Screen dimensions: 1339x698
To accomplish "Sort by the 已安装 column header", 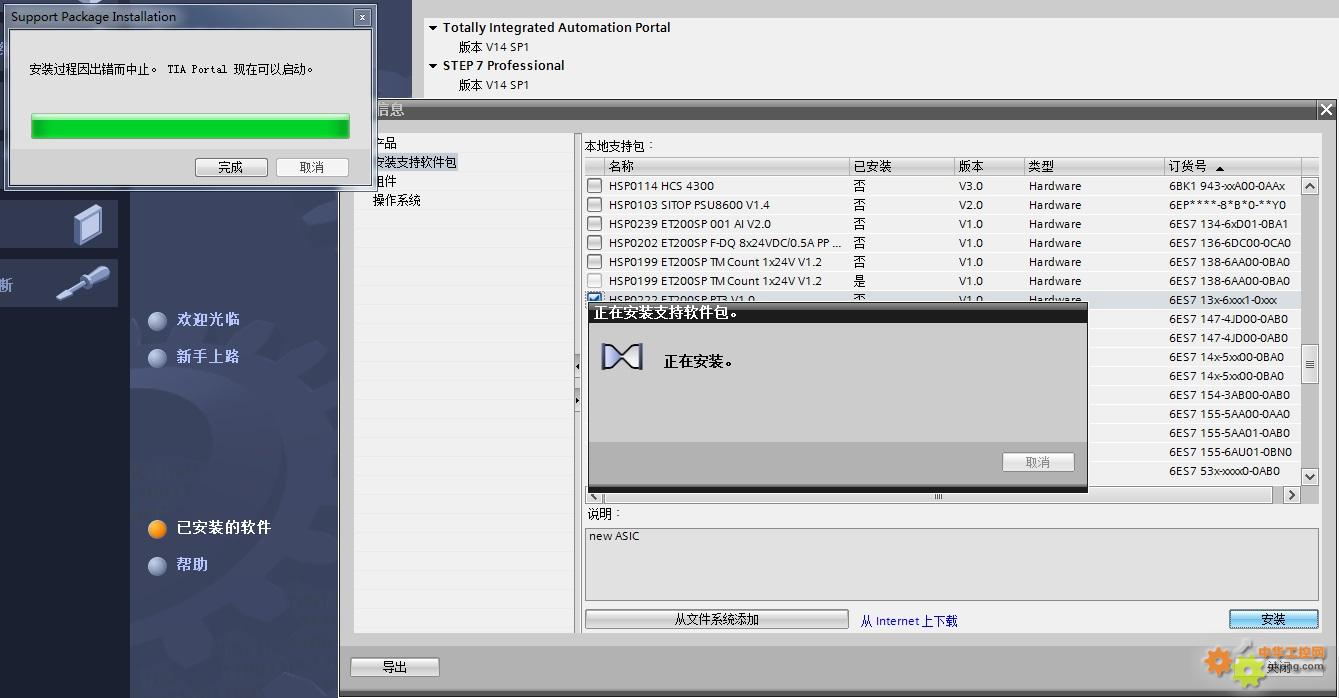I will (902, 166).
